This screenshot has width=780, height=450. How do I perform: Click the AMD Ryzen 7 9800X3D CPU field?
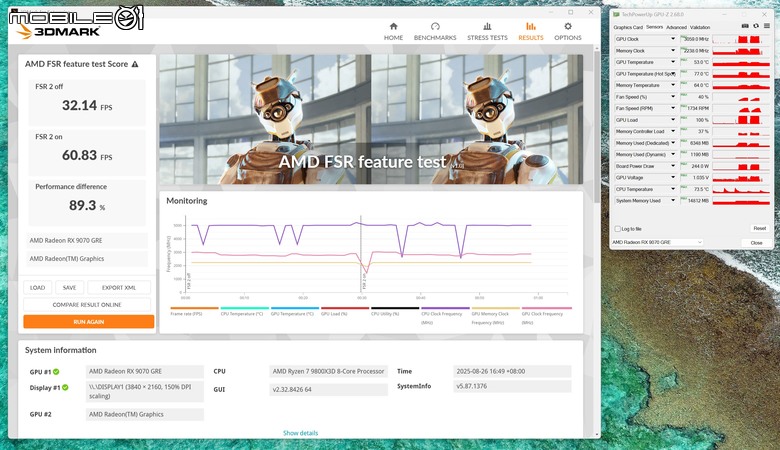coord(328,371)
